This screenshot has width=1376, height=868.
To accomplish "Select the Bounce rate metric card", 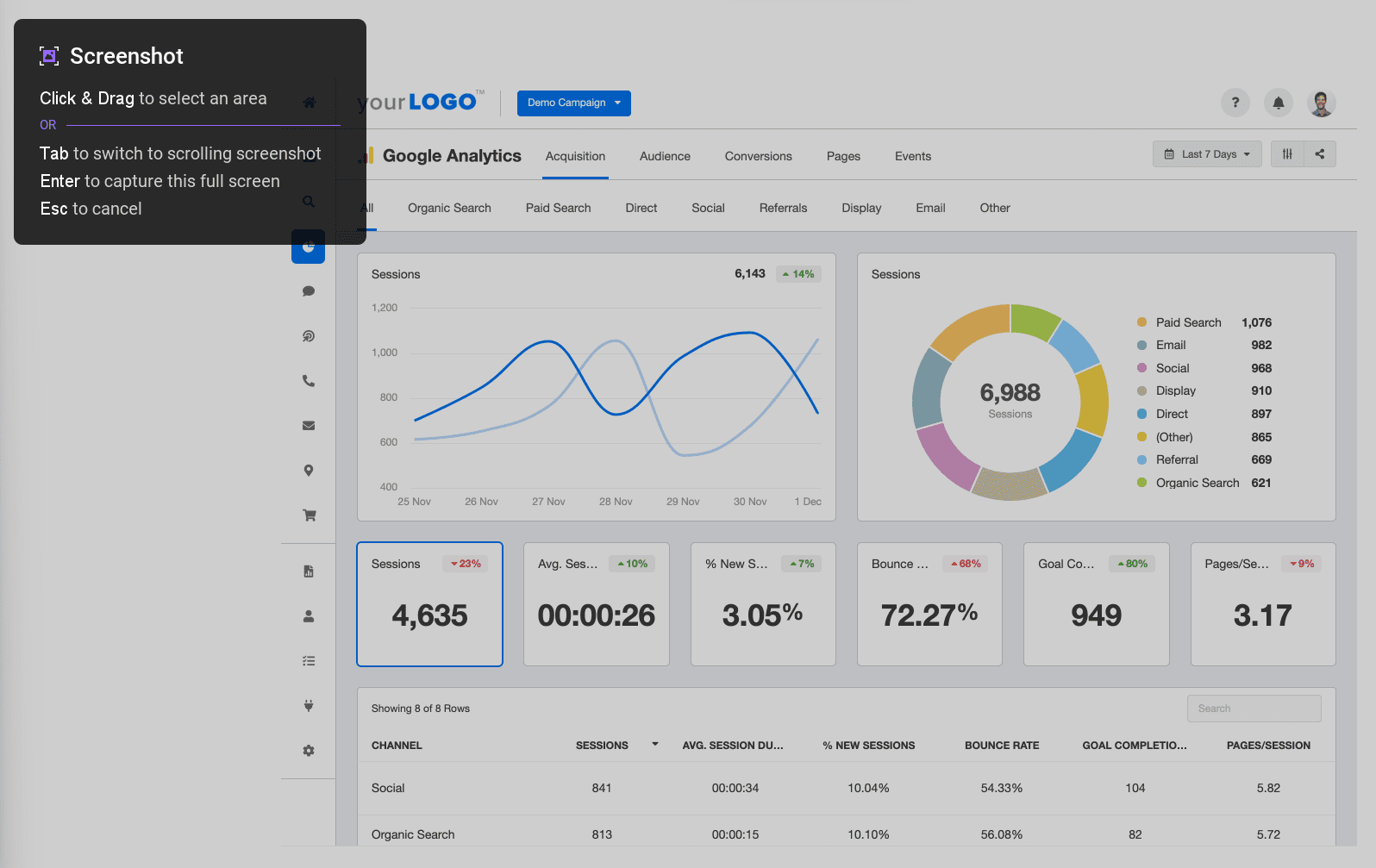I will pyautogui.click(x=929, y=604).
